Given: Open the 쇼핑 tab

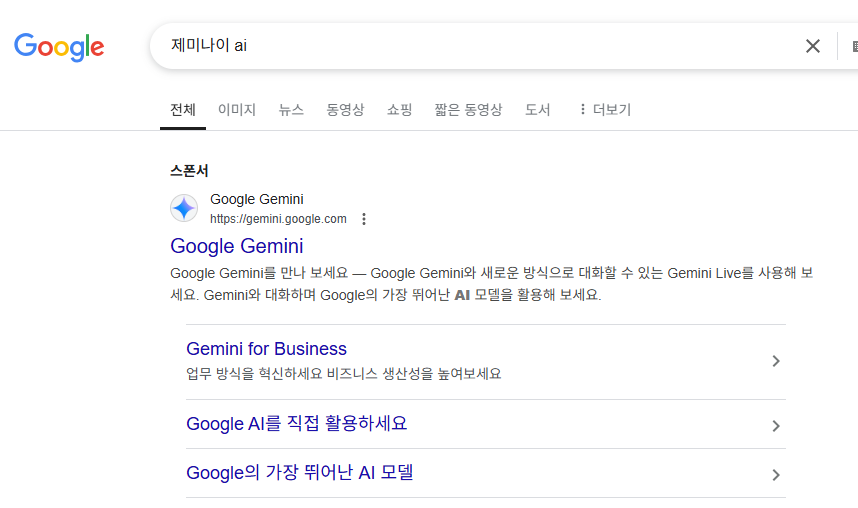Looking at the screenshot, I should click(399, 109).
